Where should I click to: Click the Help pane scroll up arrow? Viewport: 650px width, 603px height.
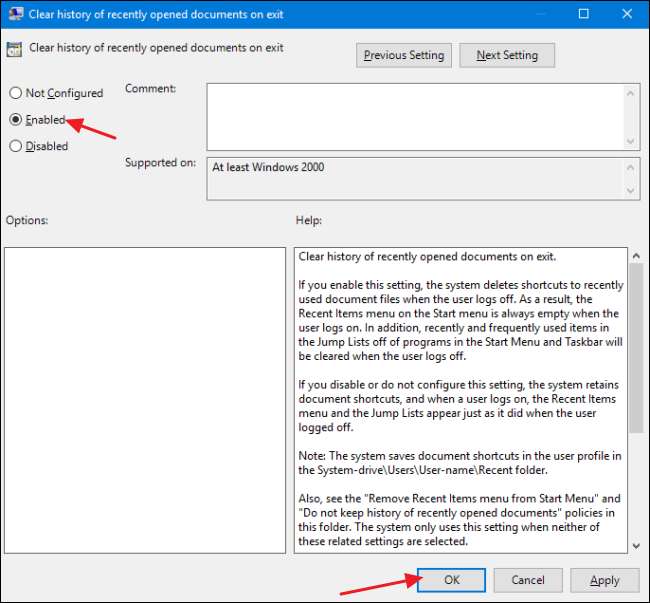636,256
